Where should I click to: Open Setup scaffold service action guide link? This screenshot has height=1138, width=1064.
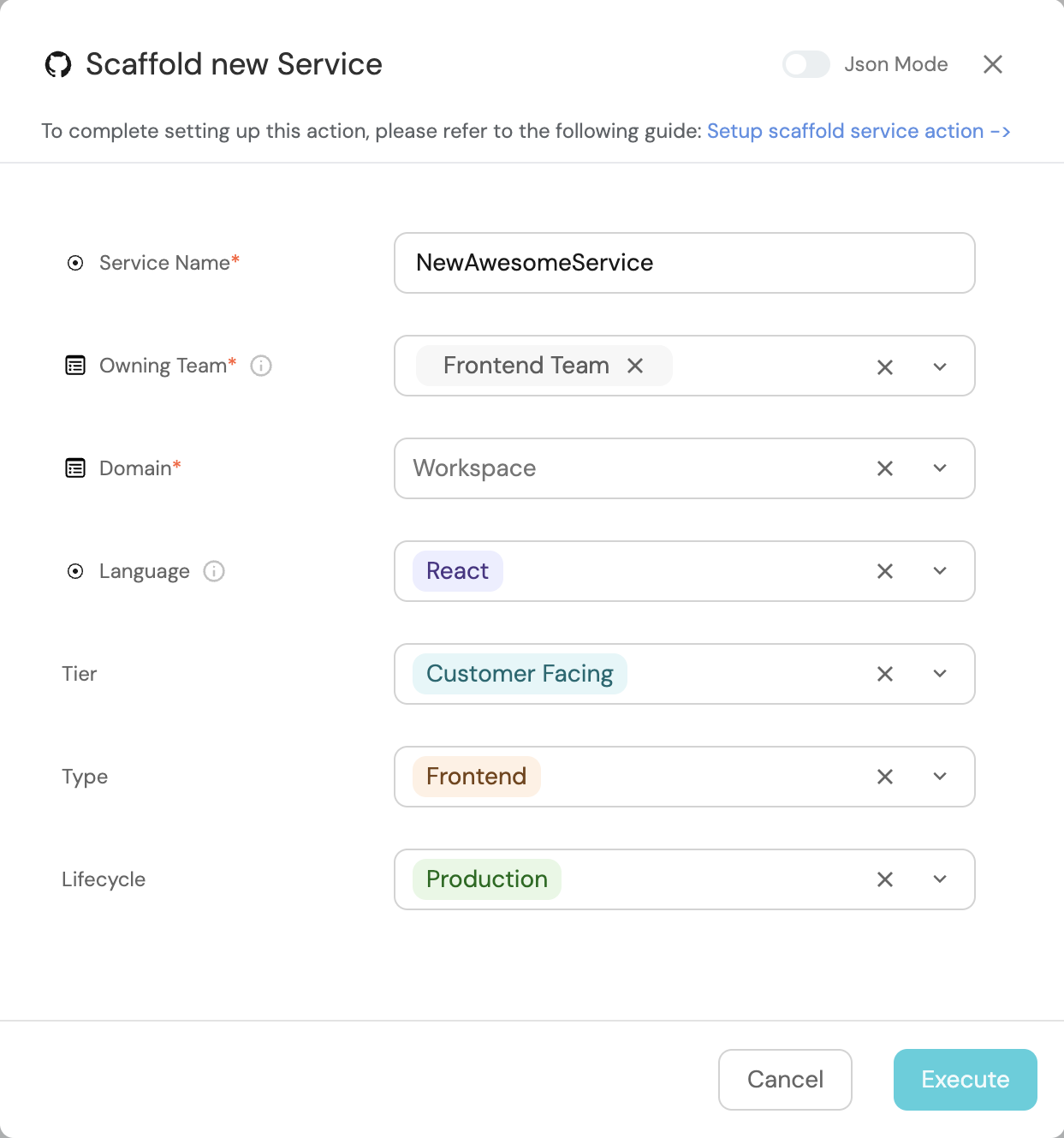[x=859, y=131]
